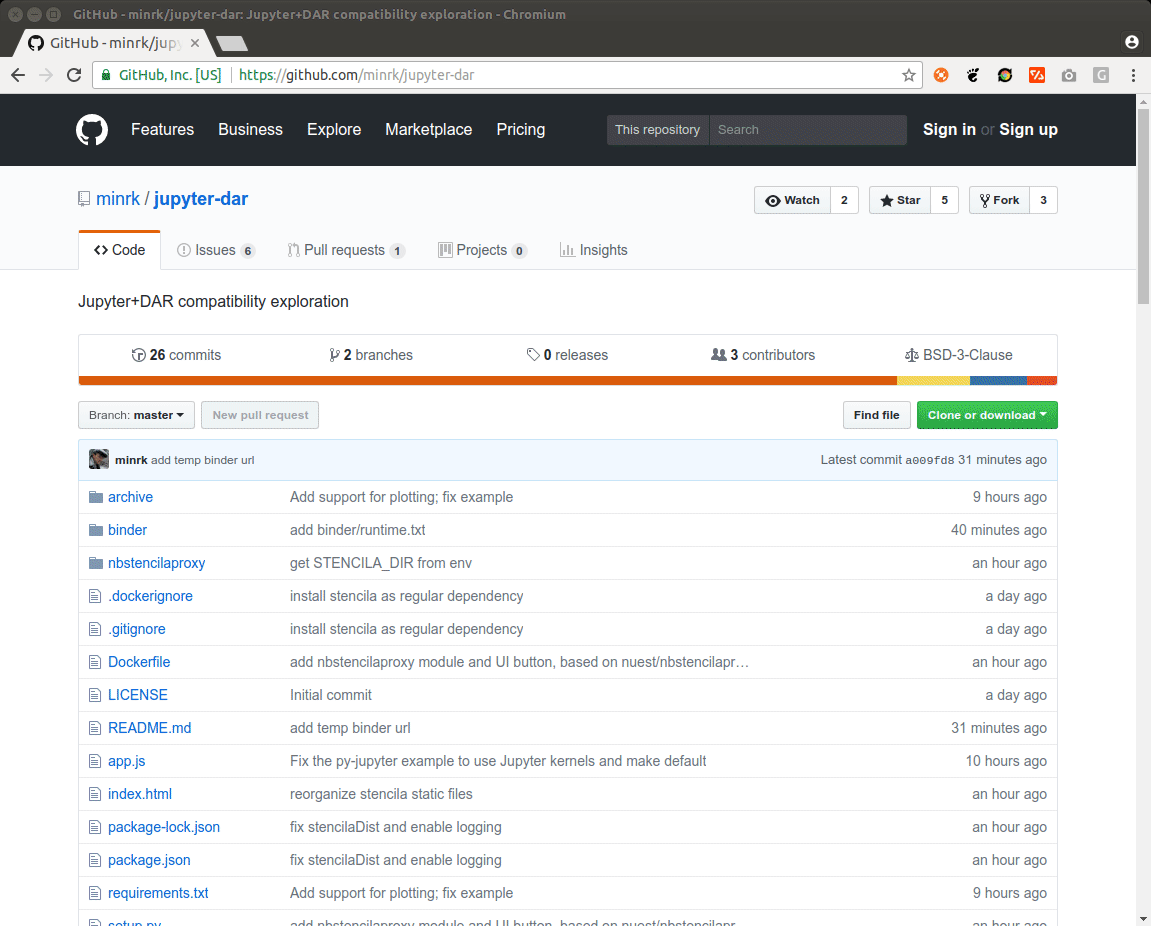
Task: Click the Find file button
Action: (876, 415)
